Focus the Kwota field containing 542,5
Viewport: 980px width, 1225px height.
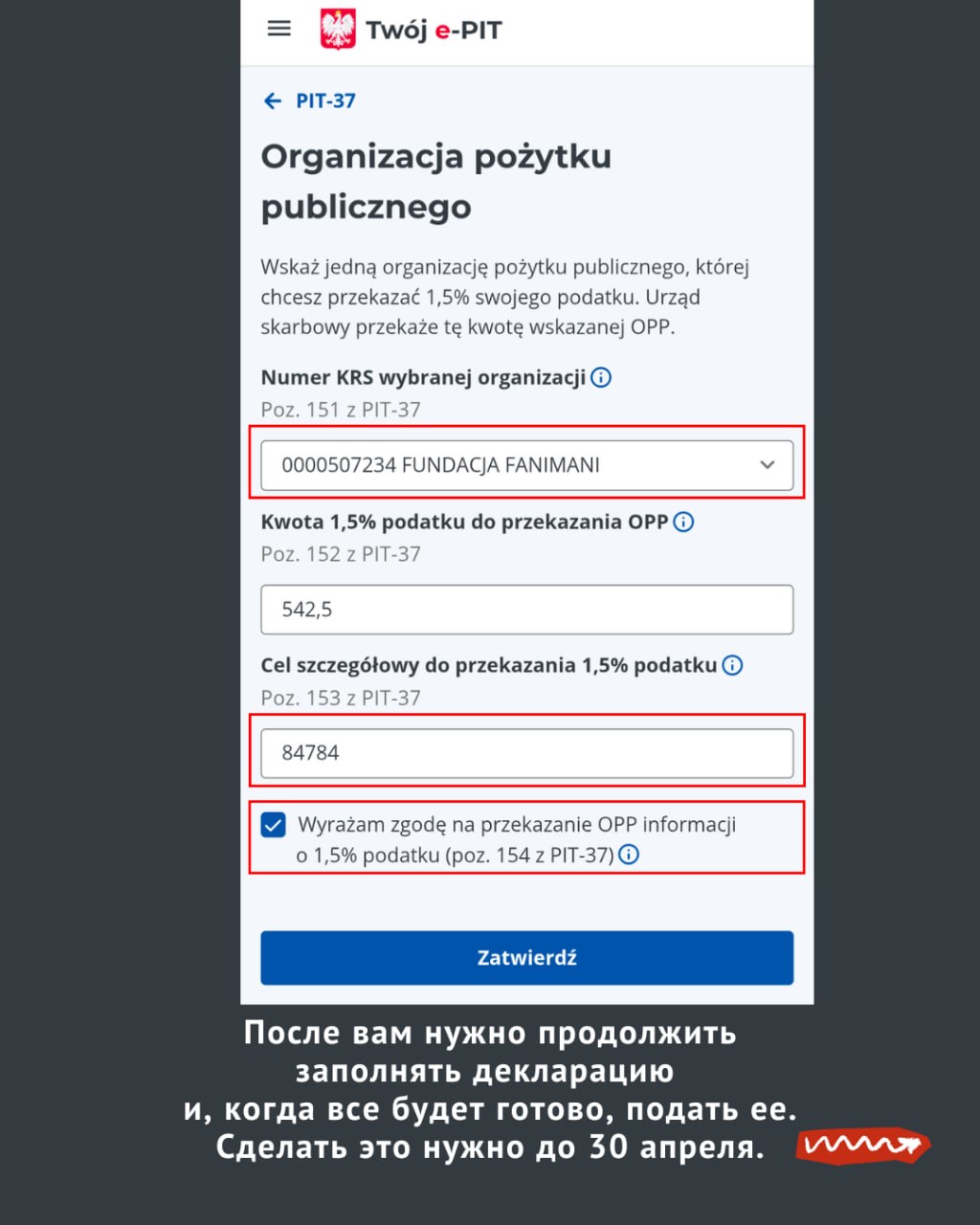tap(526, 610)
